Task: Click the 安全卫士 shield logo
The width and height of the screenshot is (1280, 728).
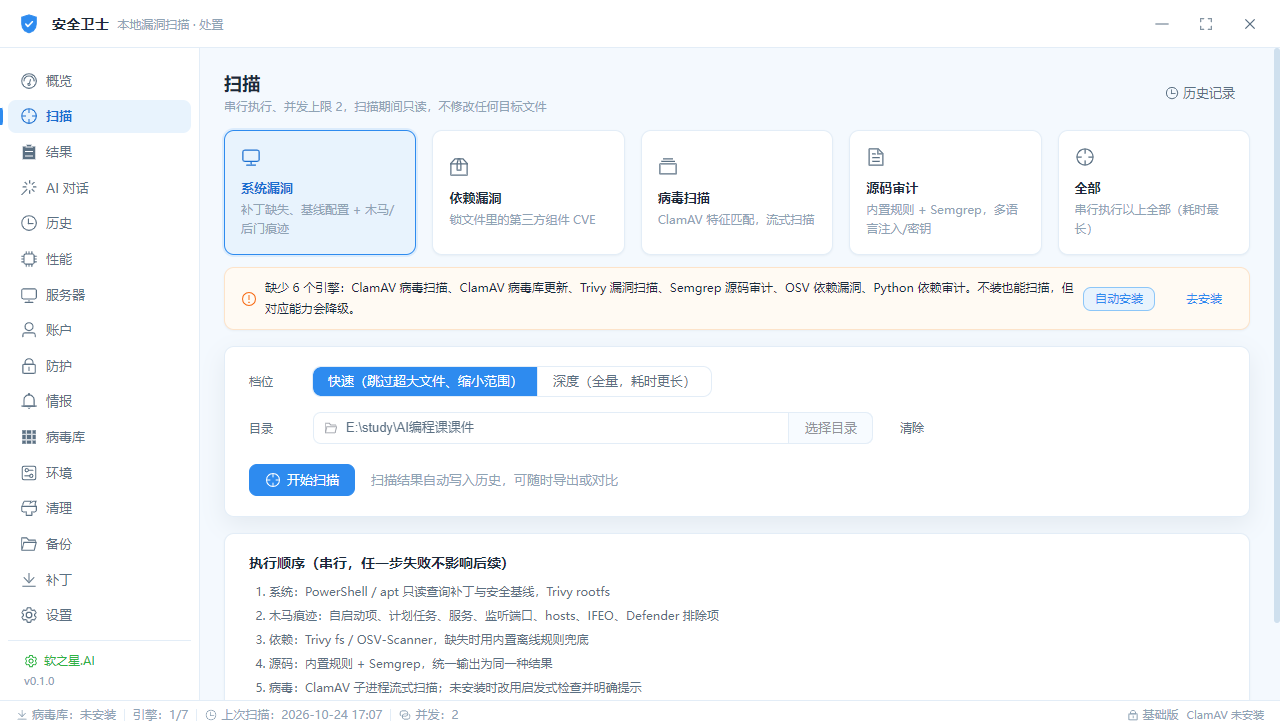Action: [x=29, y=24]
